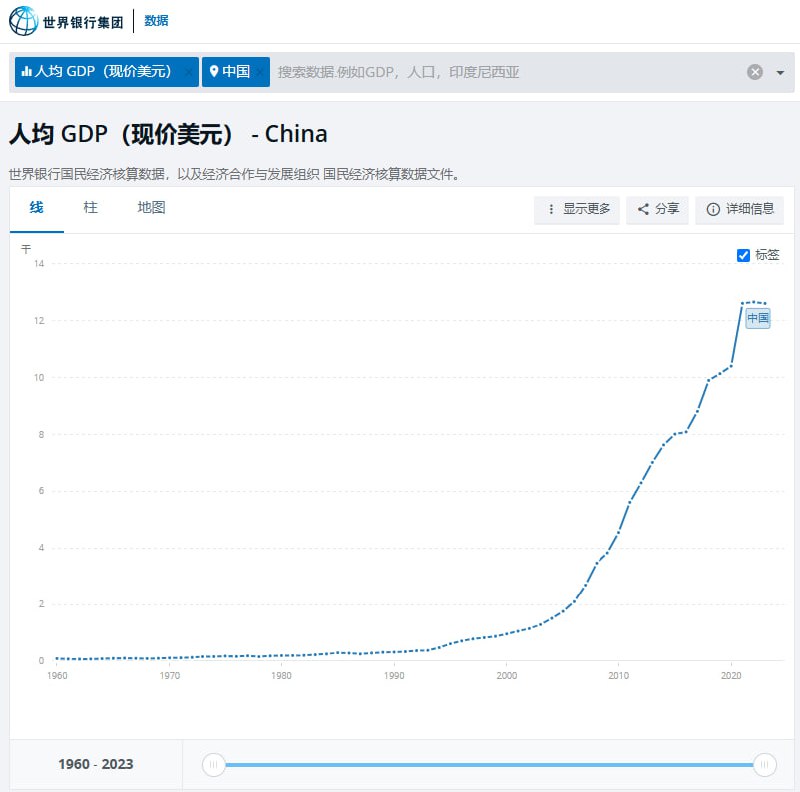This screenshot has width=800, height=792.
Task: Click the World Bank globe logo icon
Action: pos(24,19)
